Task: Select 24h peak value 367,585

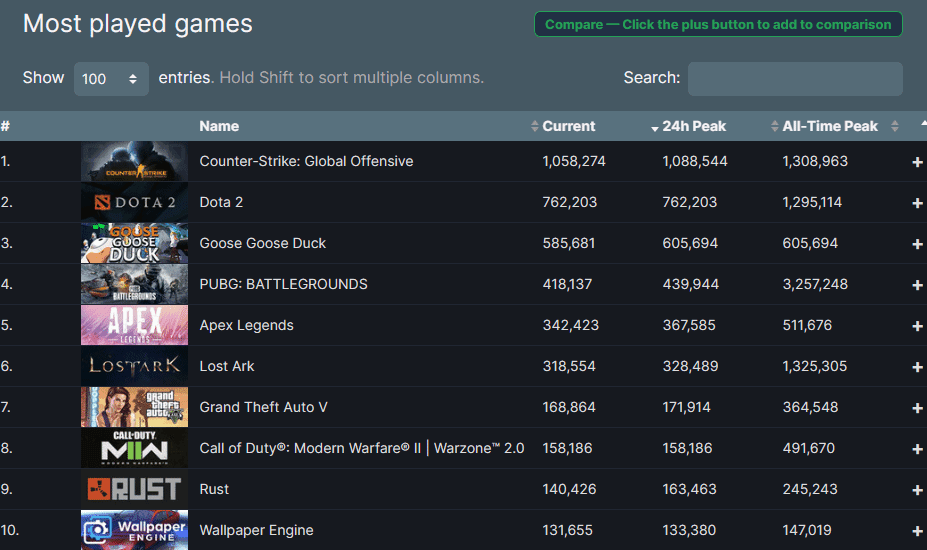Action: point(689,325)
